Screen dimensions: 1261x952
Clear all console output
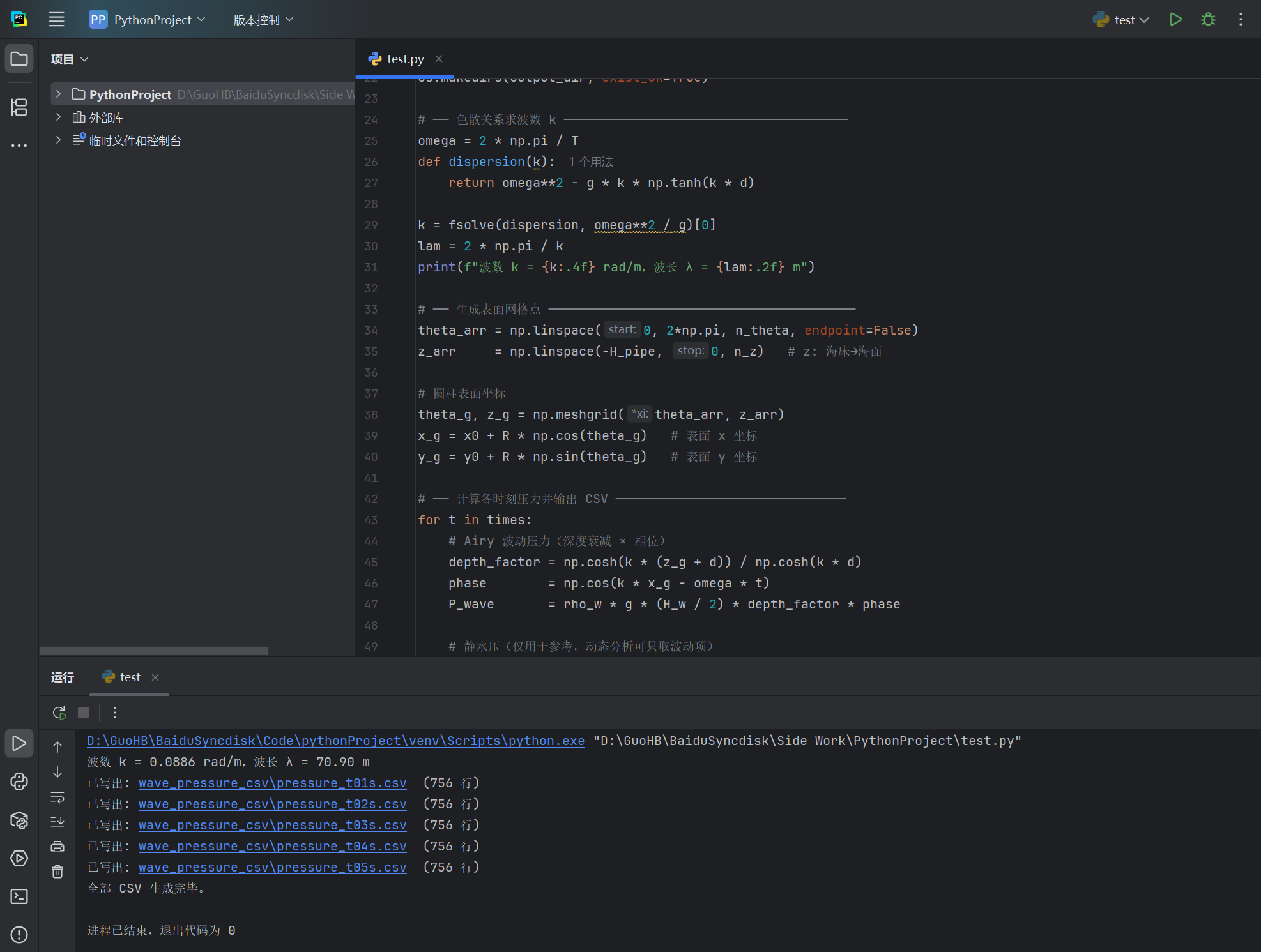57,872
